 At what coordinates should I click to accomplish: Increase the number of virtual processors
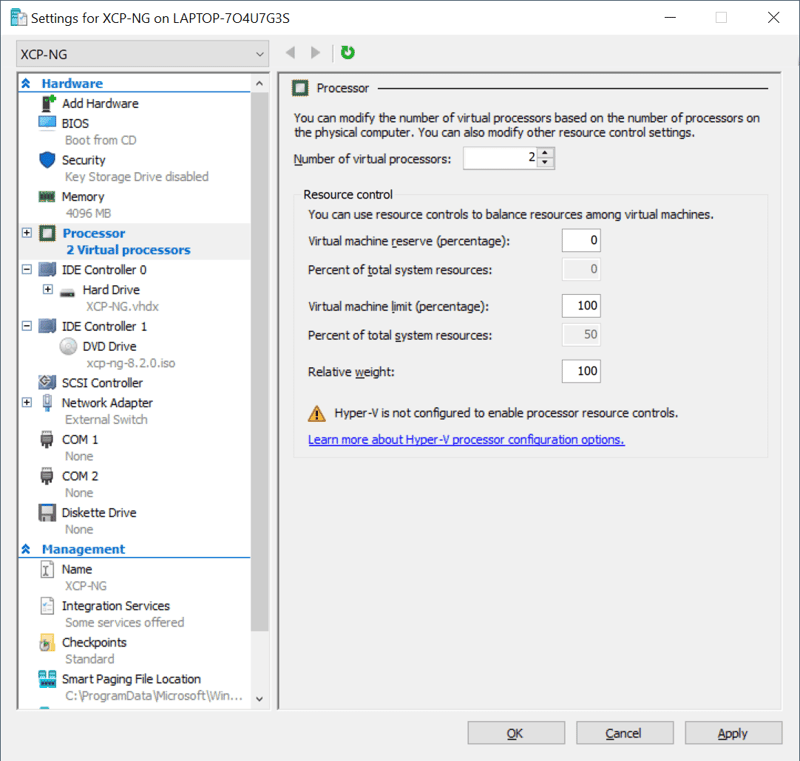545,153
